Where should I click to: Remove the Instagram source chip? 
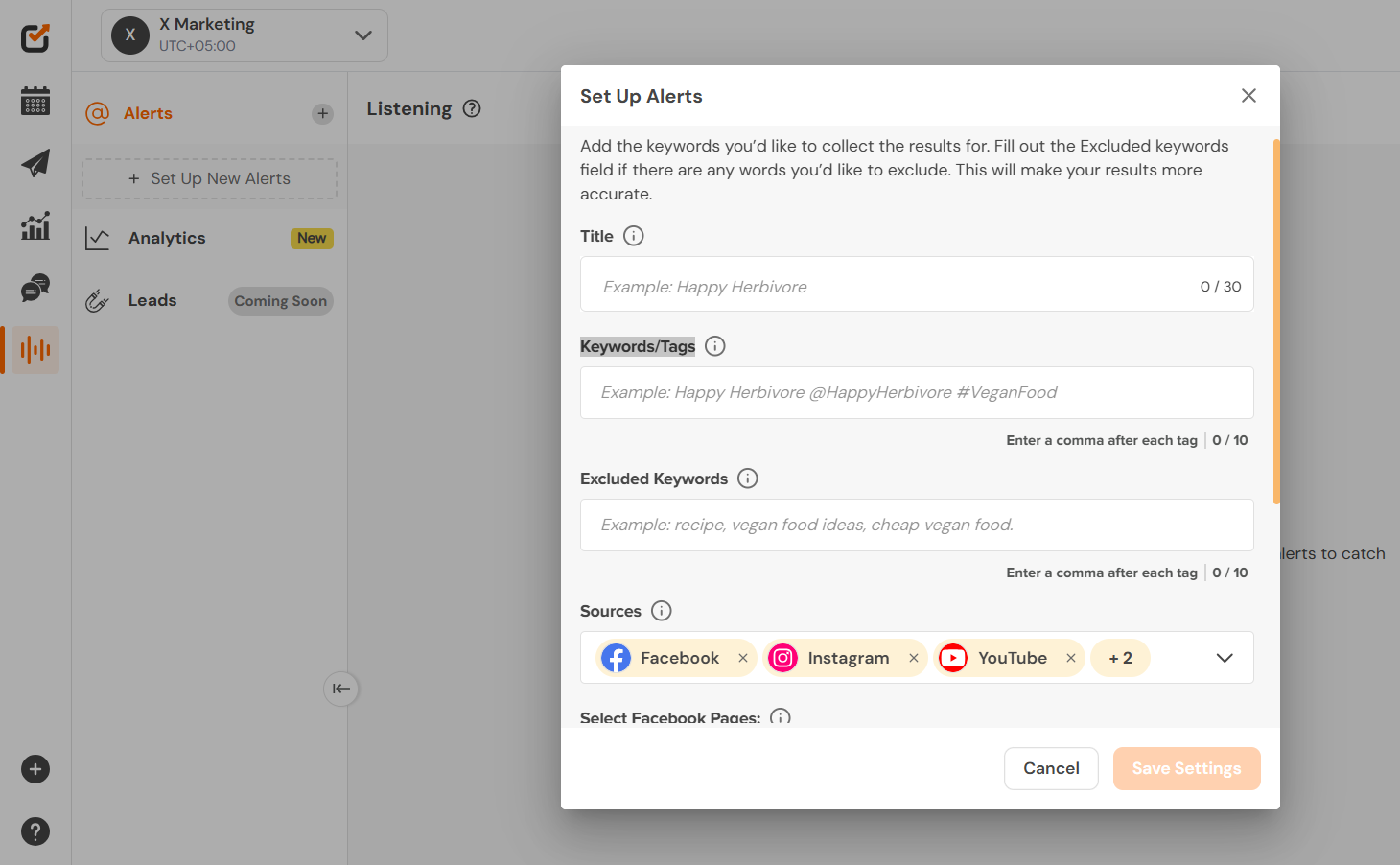(x=914, y=658)
